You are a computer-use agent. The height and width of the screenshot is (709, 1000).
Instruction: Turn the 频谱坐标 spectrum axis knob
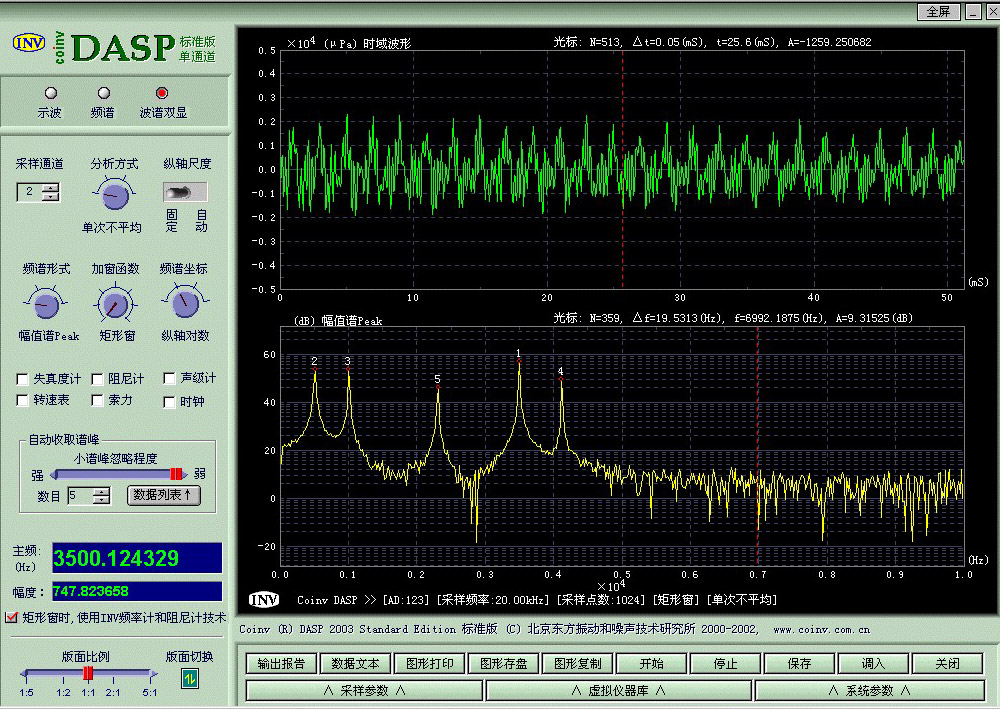click(x=184, y=302)
